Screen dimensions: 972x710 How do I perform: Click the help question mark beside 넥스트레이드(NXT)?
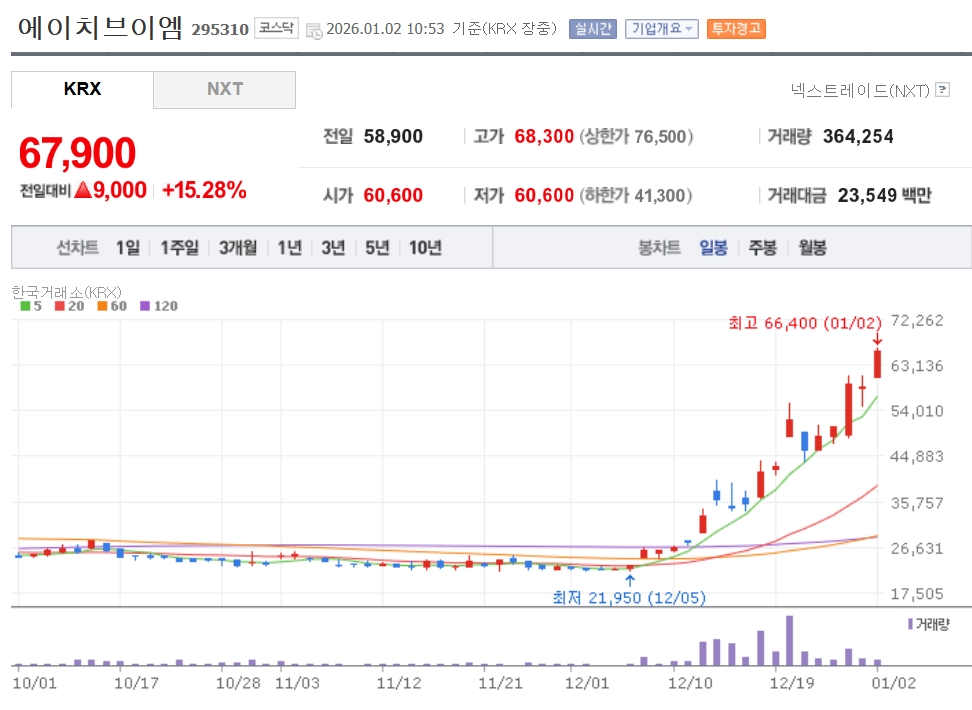[942, 91]
